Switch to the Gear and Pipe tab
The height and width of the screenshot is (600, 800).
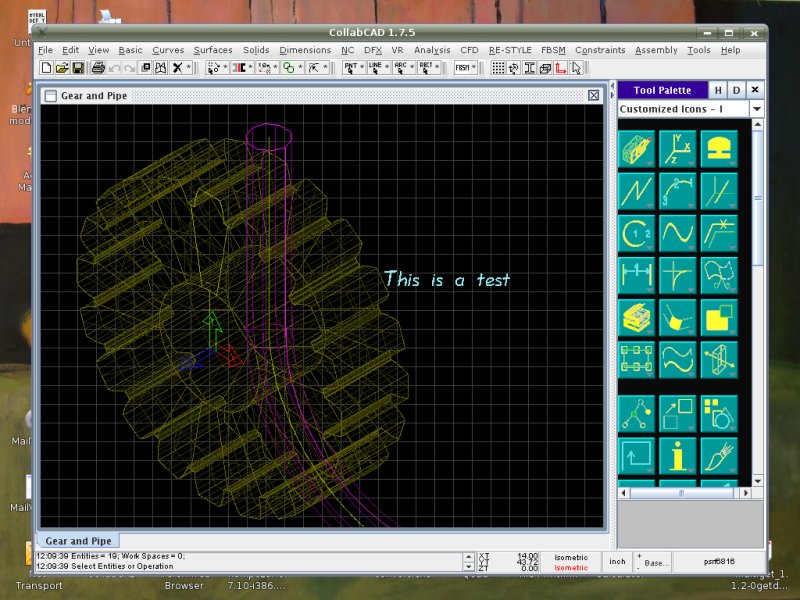[78, 541]
